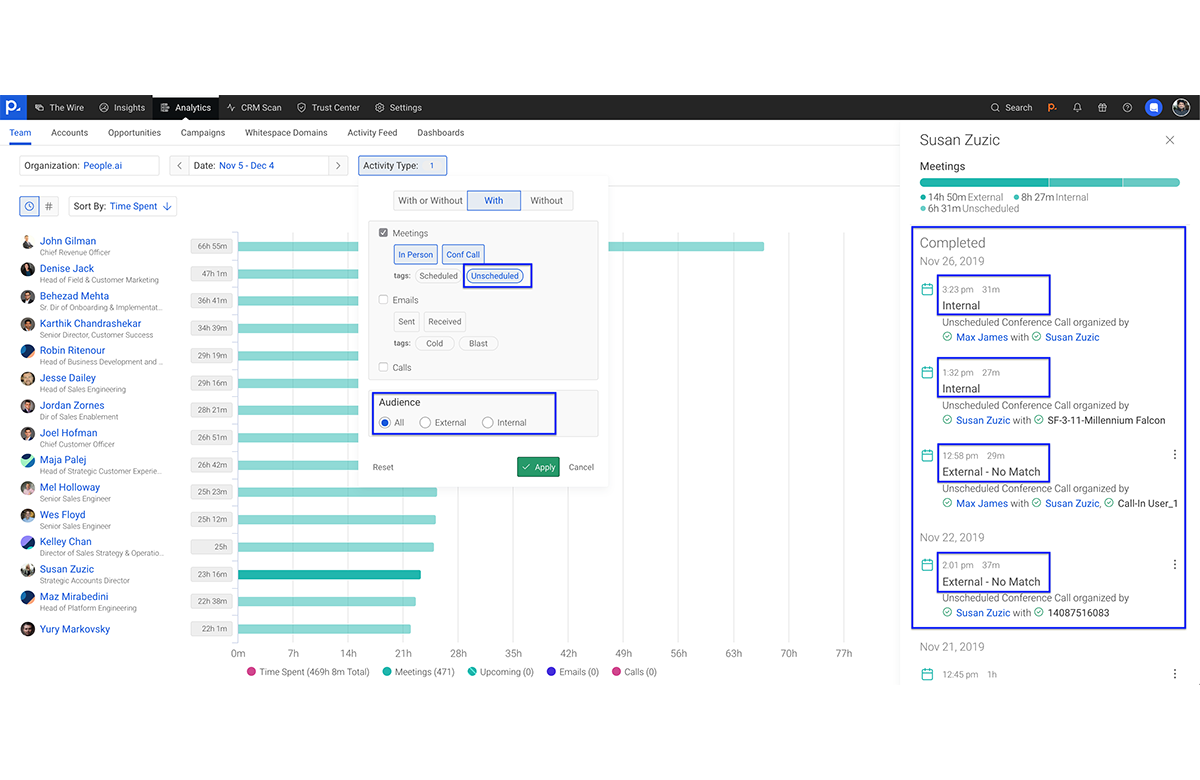Image resolution: width=1200 pixels, height=780 pixels.
Task: Click the orange People.ai assistant icon
Action: pyautogui.click(x=1052, y=107)
